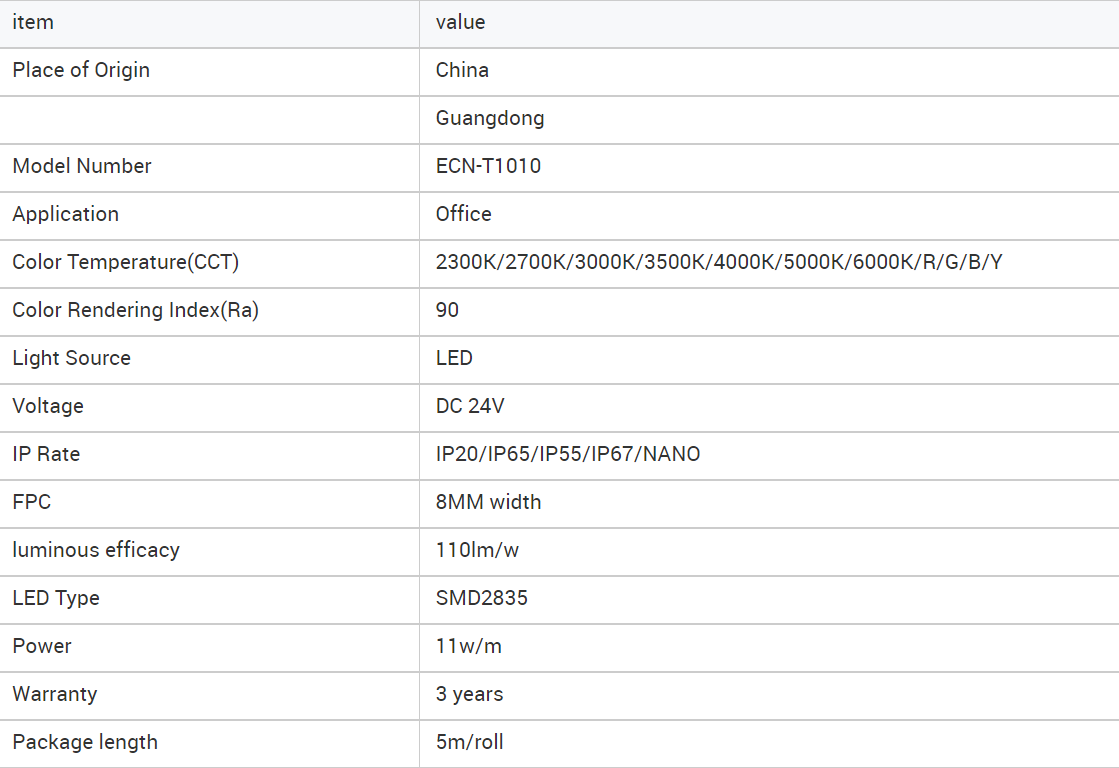Select the Color Rendering Index(Ra) label
This screenshot has width=1119, height=768.
pos(136,310)
